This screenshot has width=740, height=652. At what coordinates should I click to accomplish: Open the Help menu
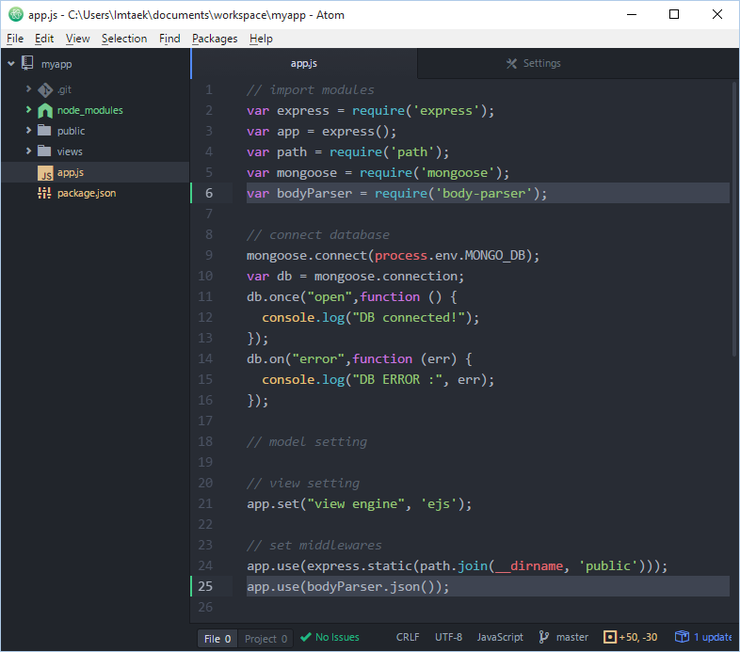pyautogui.click(x=261, y=39)
